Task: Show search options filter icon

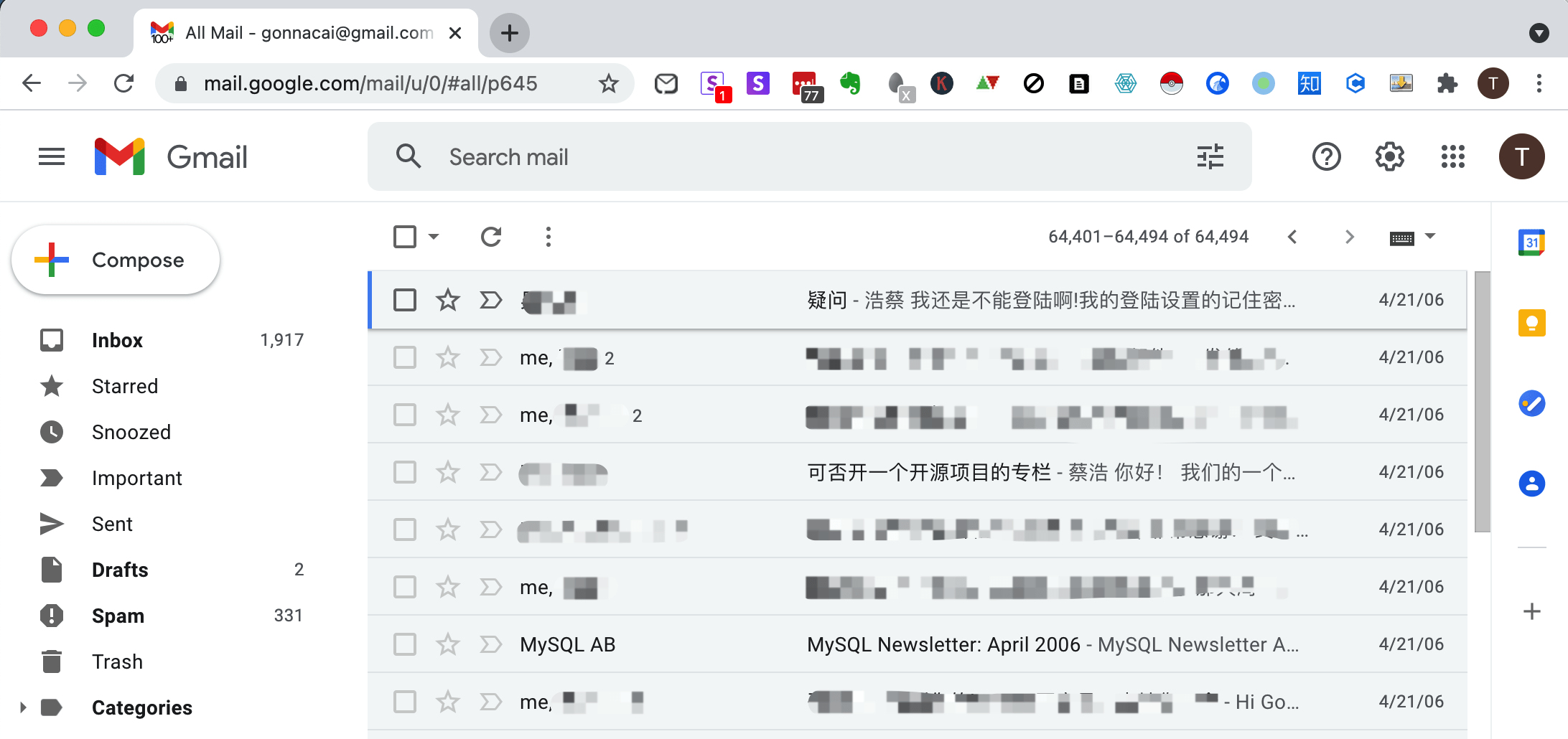Action: click(x=1210, y=156)
